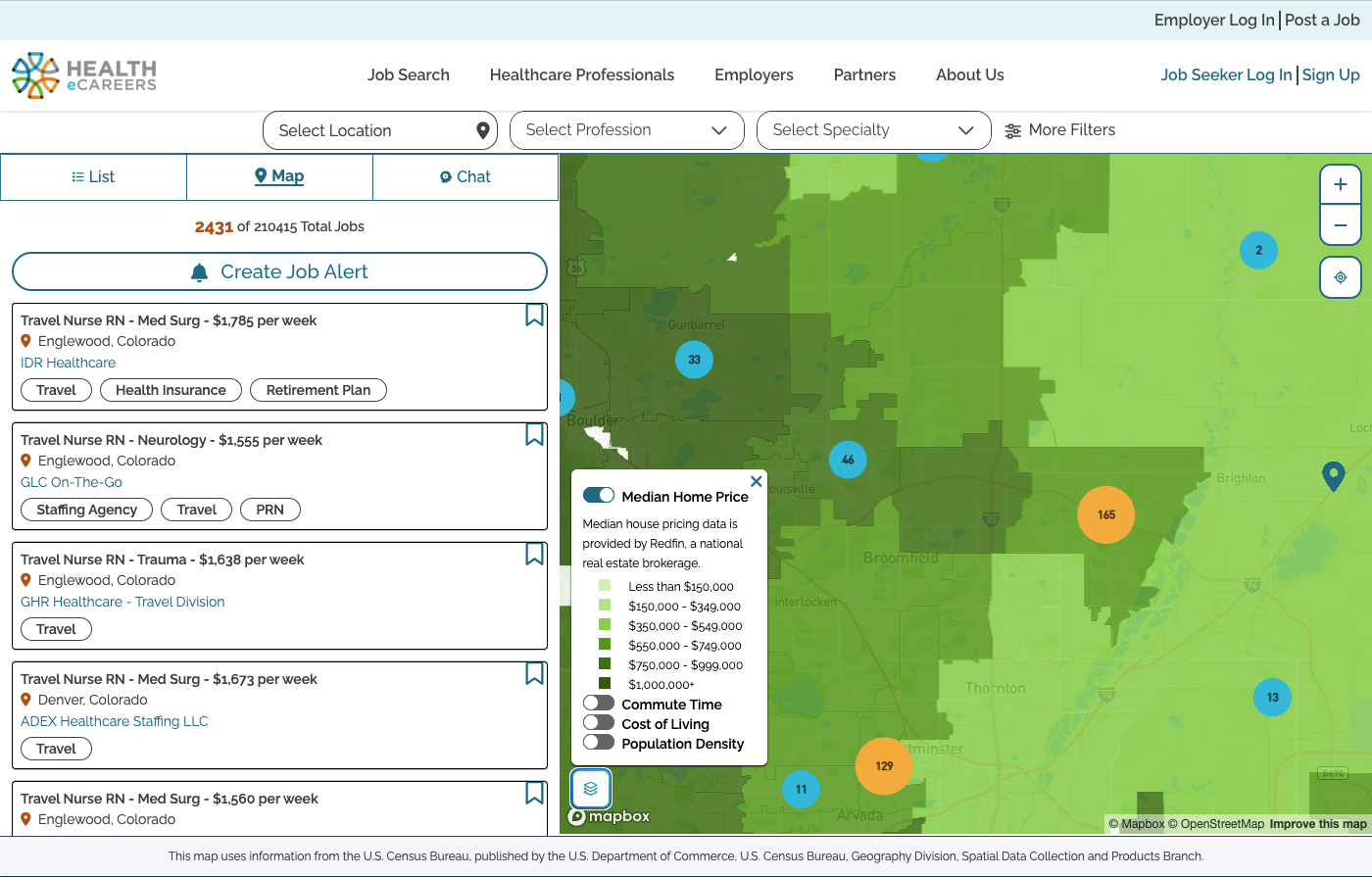1372x877 pixels.
Task: Open IDR Healthcare employer link
Action: (x=68, y=363)
